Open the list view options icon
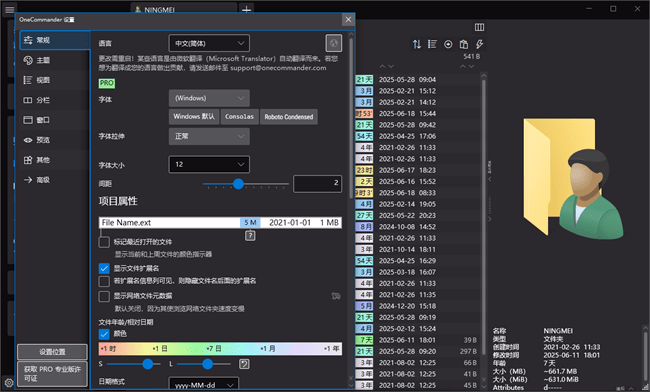The width and height of the screenshot is (650, 392). [x=432, y=44]
